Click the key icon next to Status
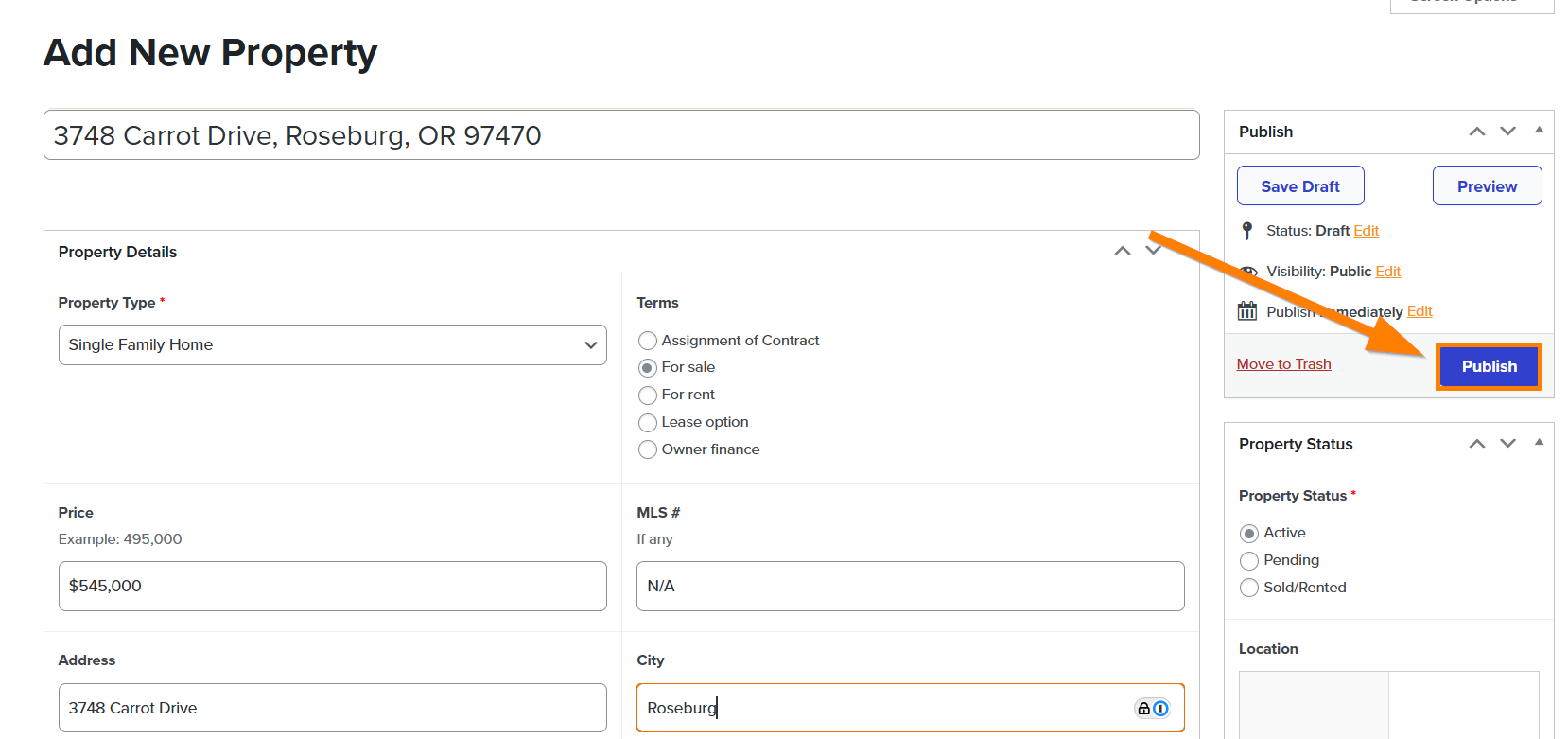 [x=1247, y=231]
